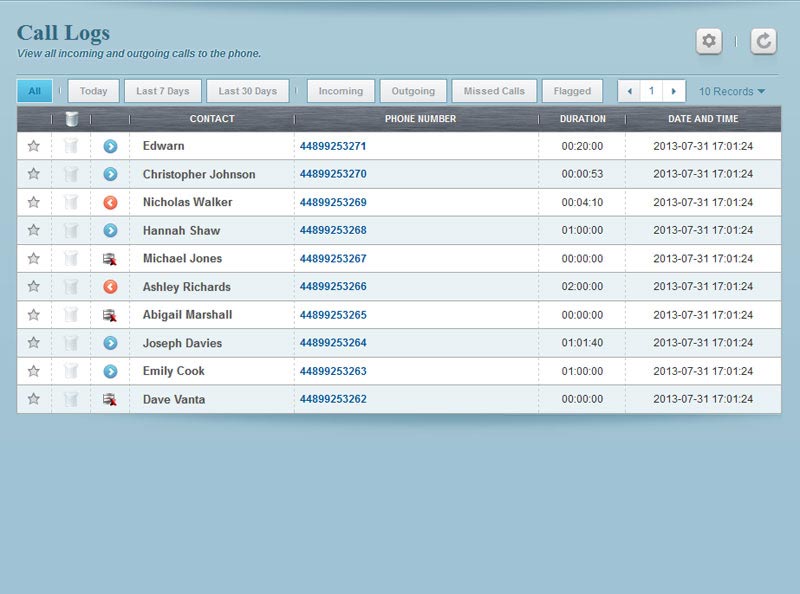Expand the 10 Records dropdown
800x594 pixels.
pos(732,91)
